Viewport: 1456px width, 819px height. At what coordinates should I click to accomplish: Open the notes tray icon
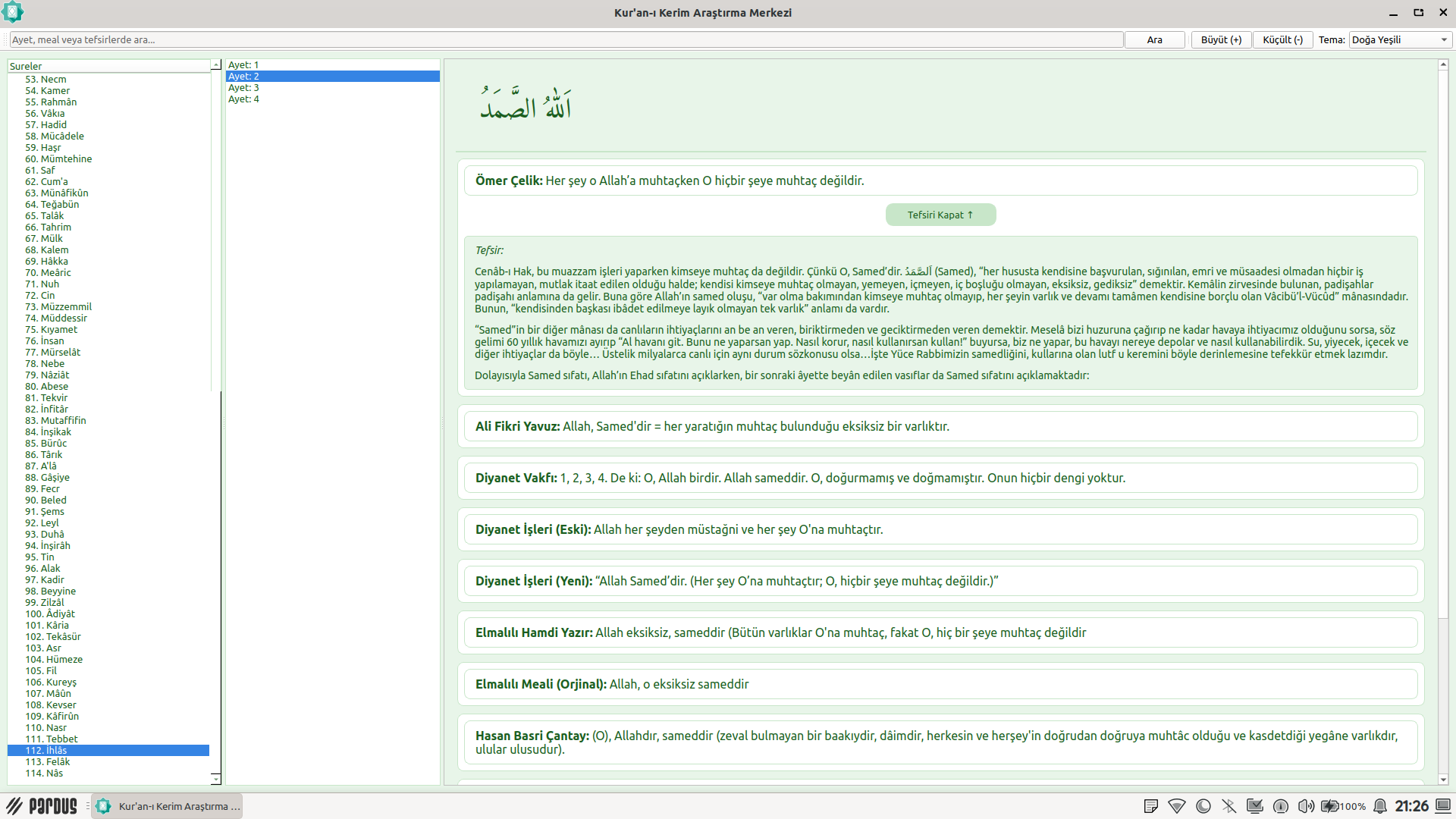[1150, 806]
